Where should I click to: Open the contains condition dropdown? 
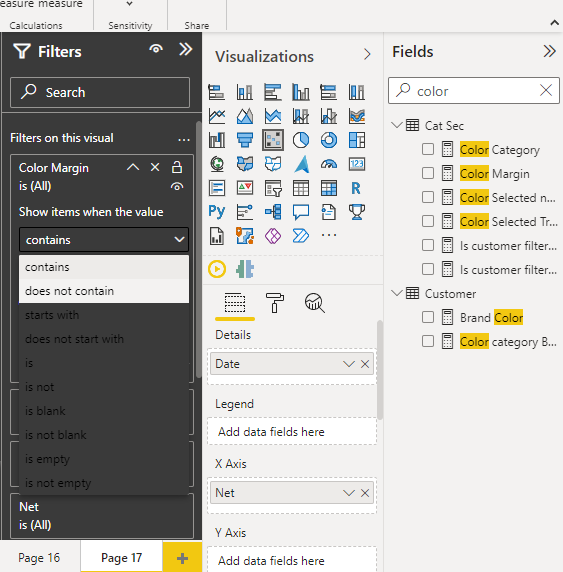click(104, 240)
